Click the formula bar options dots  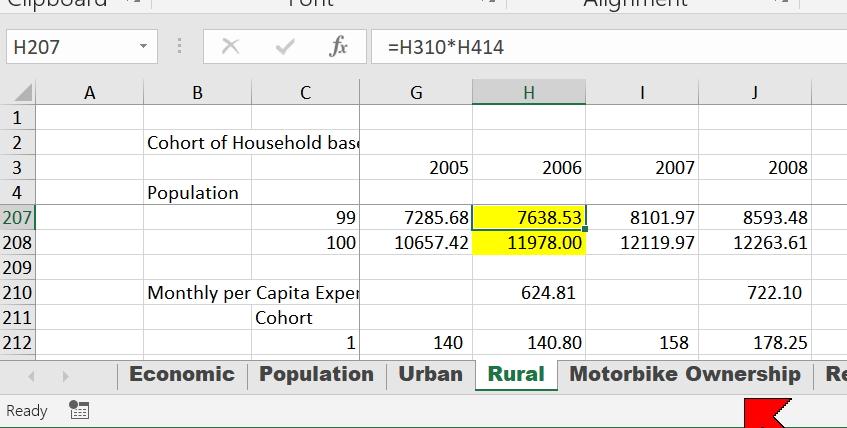click(179, 46)
